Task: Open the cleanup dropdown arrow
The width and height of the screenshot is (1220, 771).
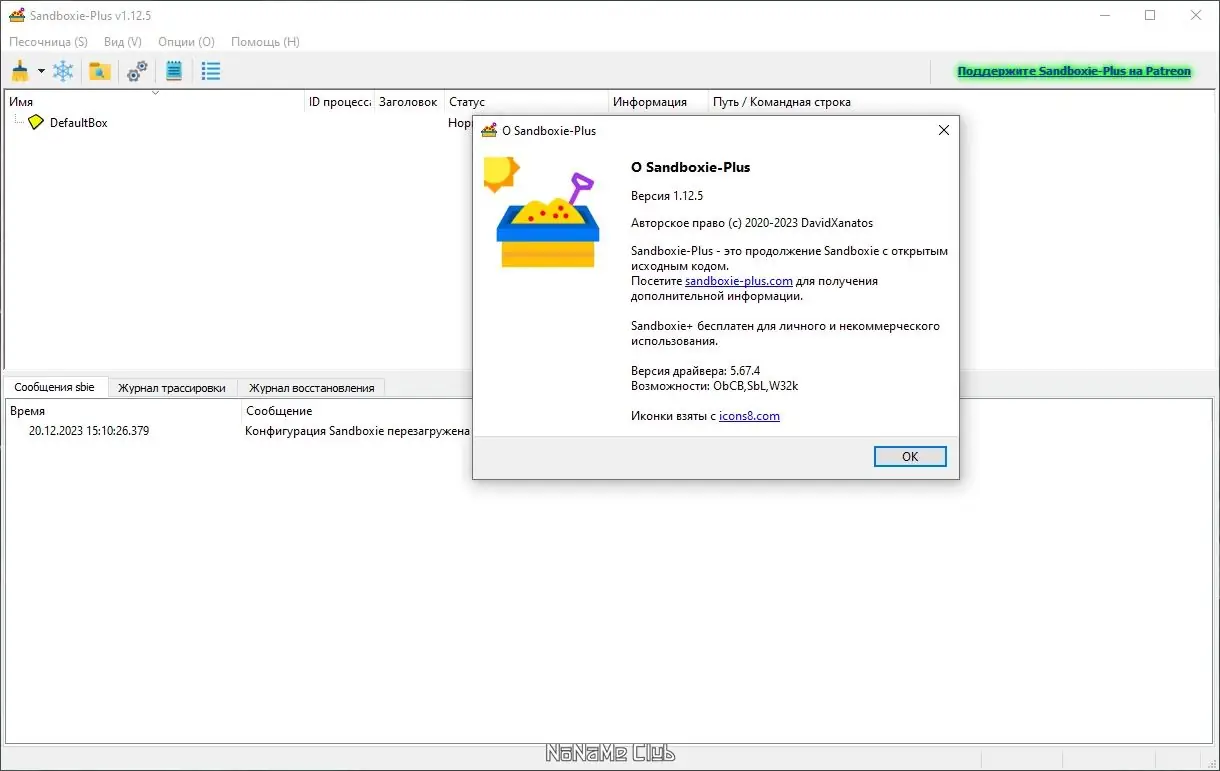Action: point(41,71)
